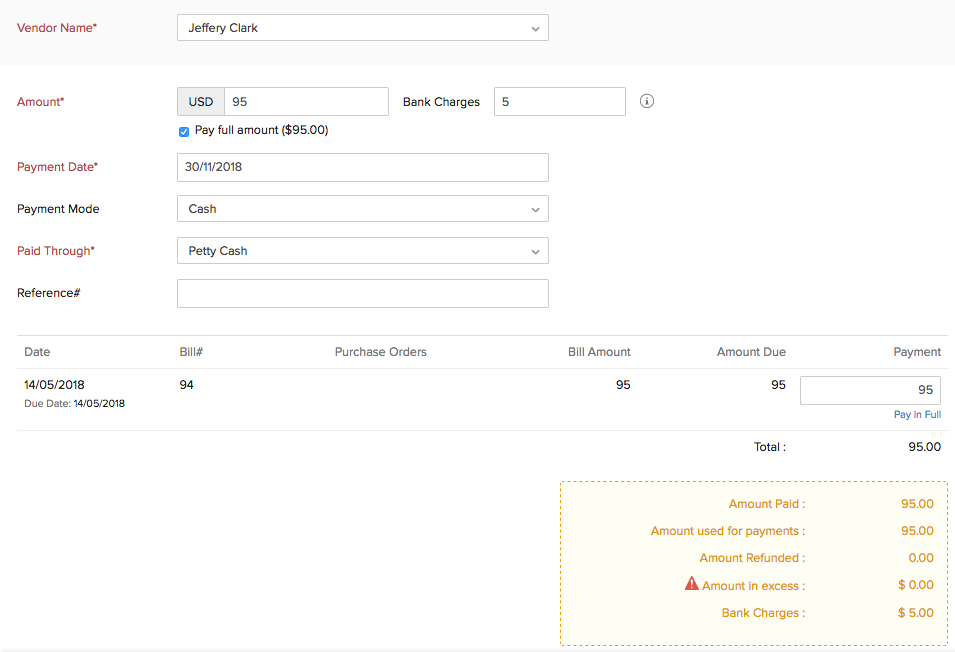955x652 pixels.
Task: Click the Payment Date field
Action: tap(362, 167)
